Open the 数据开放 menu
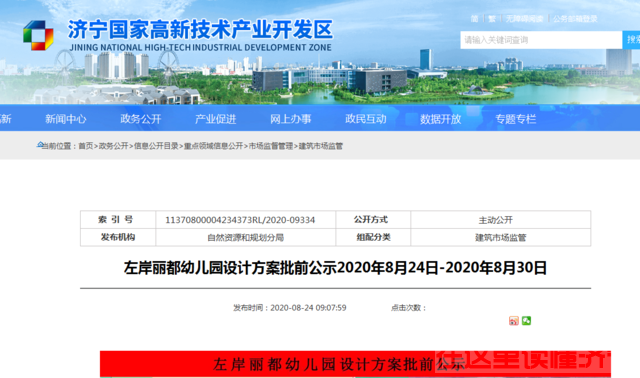This screenshot has width=640, height=378. 440,119
